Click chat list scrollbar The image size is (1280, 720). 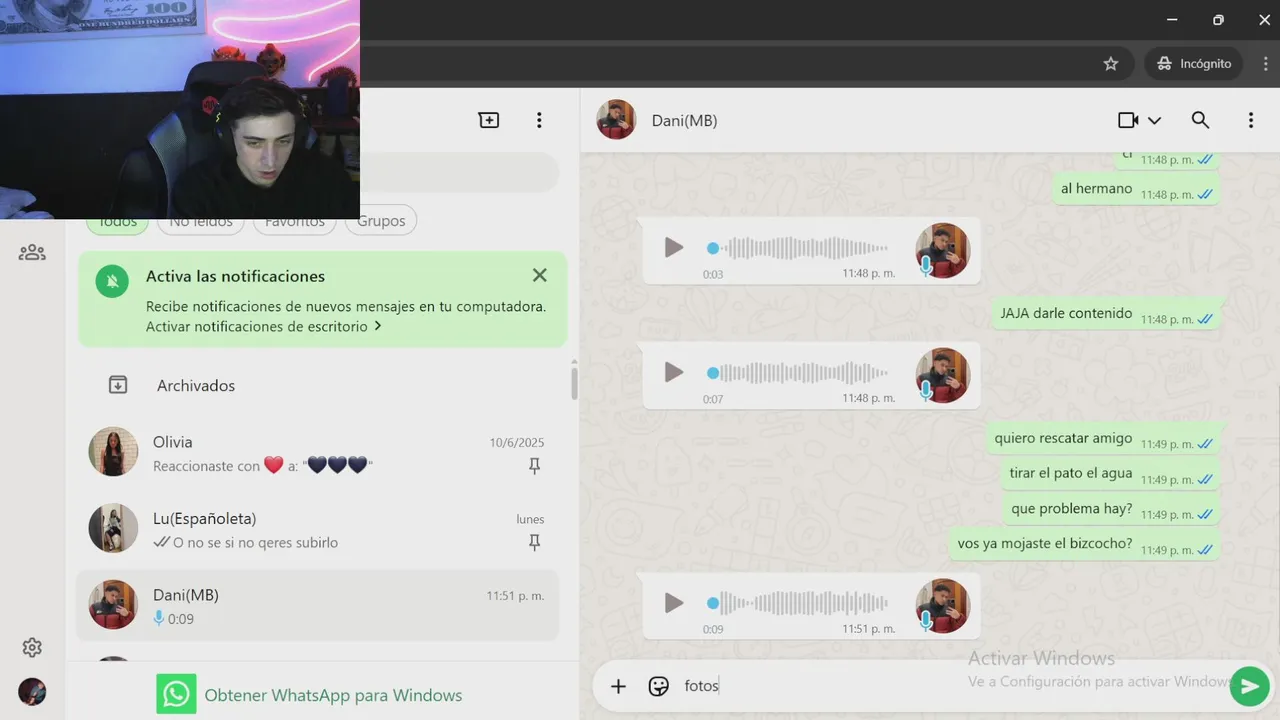click(x=574, y=382)
